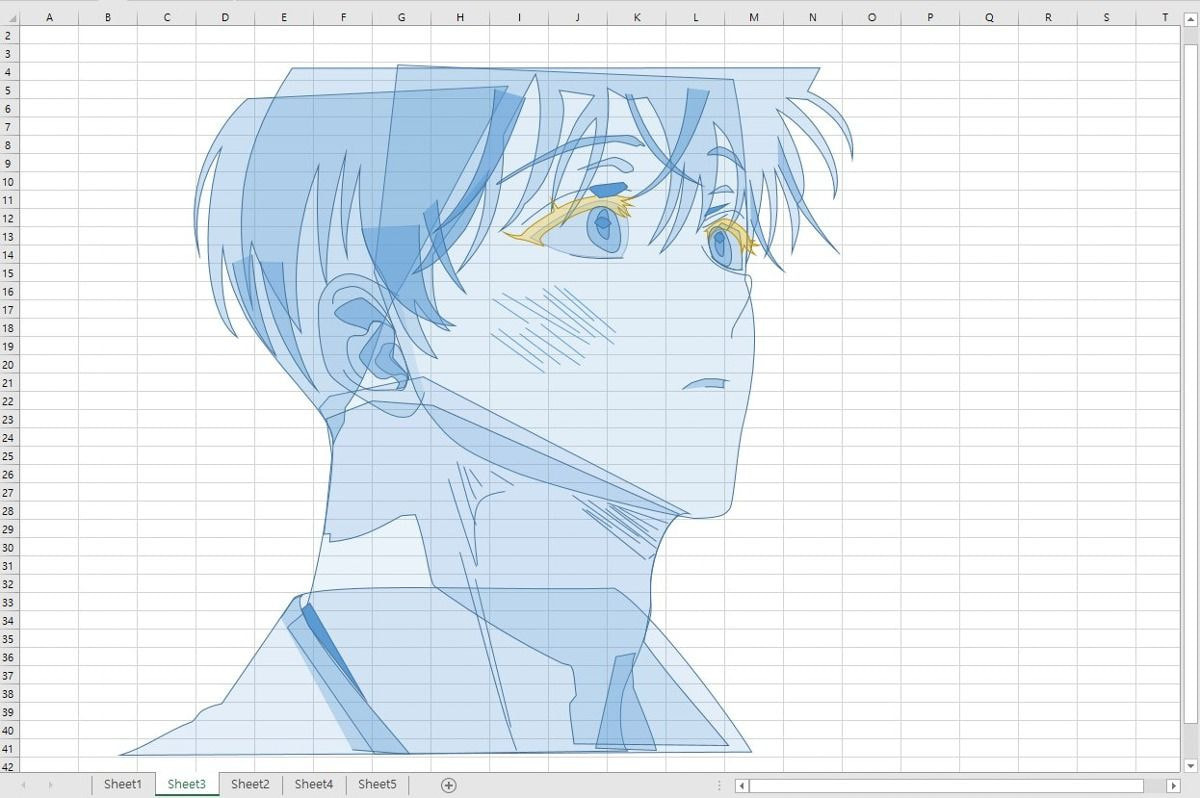1200x798 pixels.
Task: Click vertical scrollbar down arrow
Action: pyautogui.click(x=1191, y=764)
